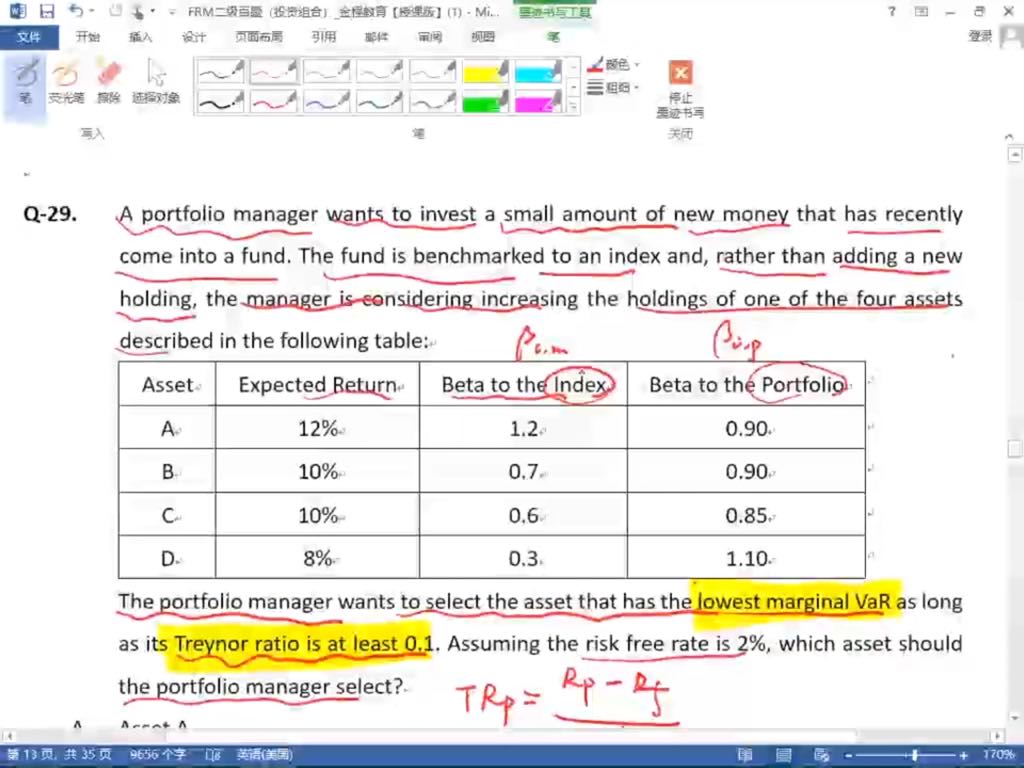The height and width of the screenshot is (768, 1024).
Task: Click the zoom out minus button
Action: (x=848, y=756)
